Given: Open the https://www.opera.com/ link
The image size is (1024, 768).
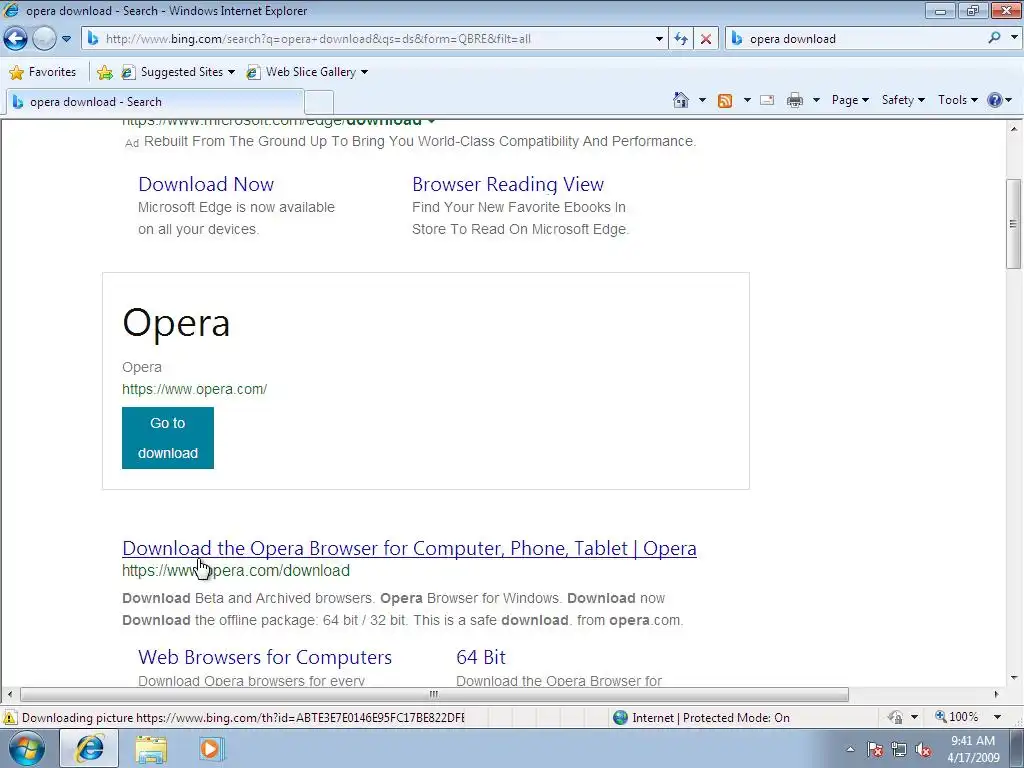Looking at the screenshot, I should coord(195,389).
